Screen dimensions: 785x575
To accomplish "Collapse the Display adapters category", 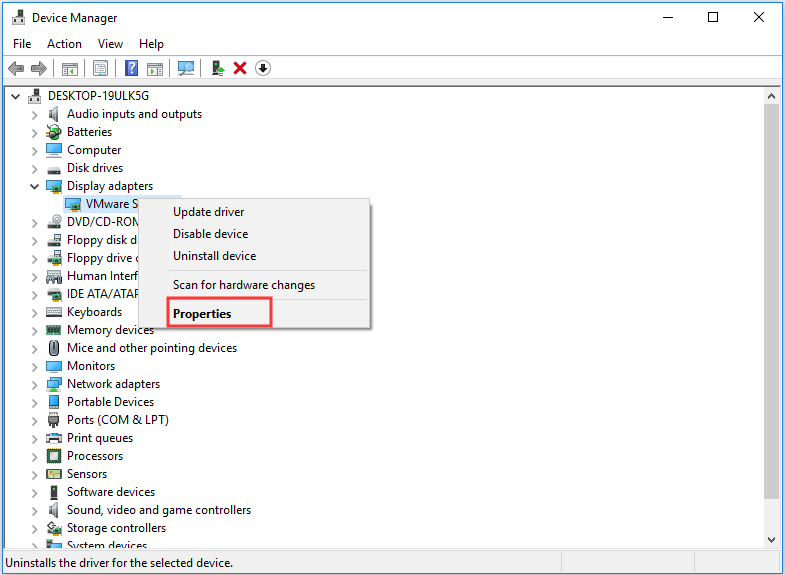I will [35, 186].
